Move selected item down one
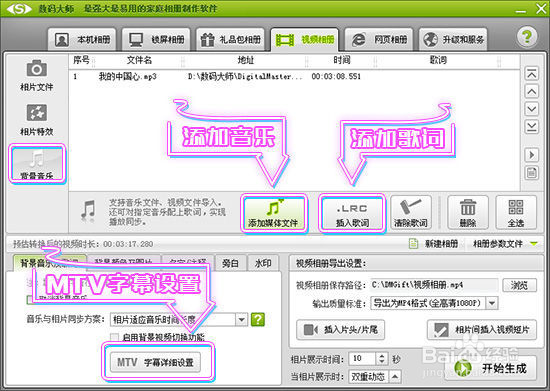This screenshot has width=550, height=391. (531, 109)
